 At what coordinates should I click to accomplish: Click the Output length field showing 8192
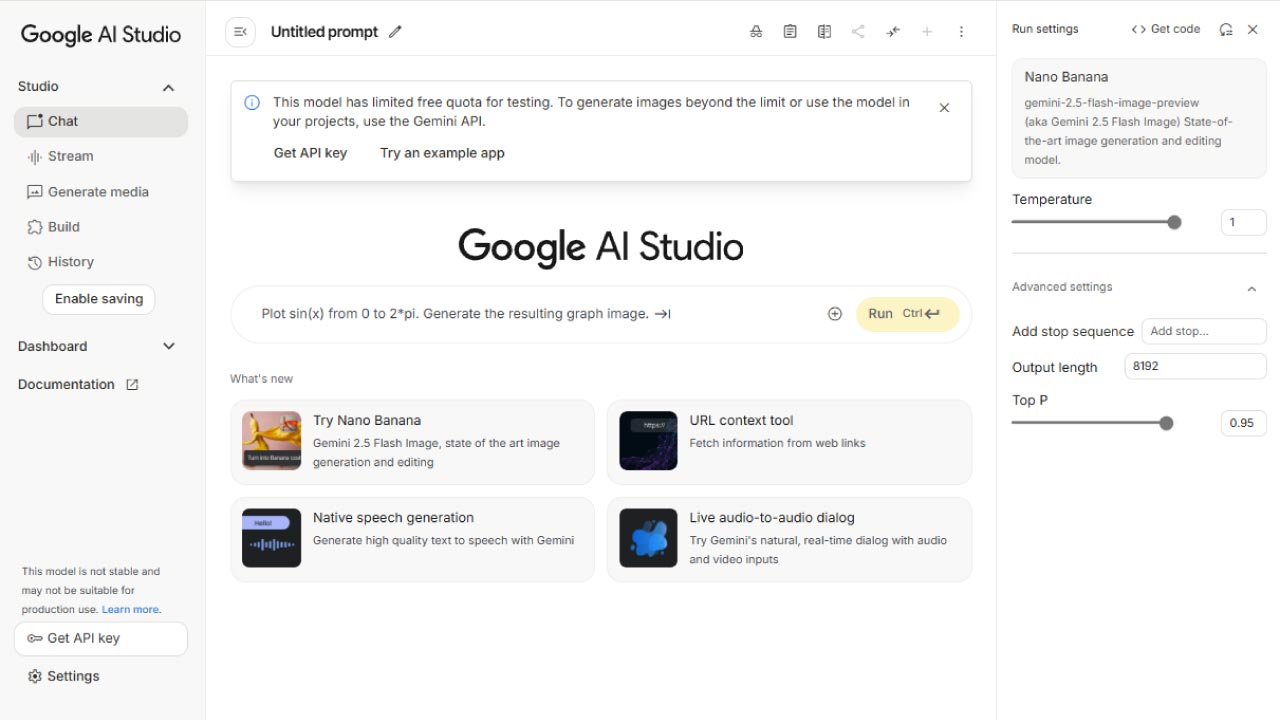pyautogui.click(x=1196, y=366)
